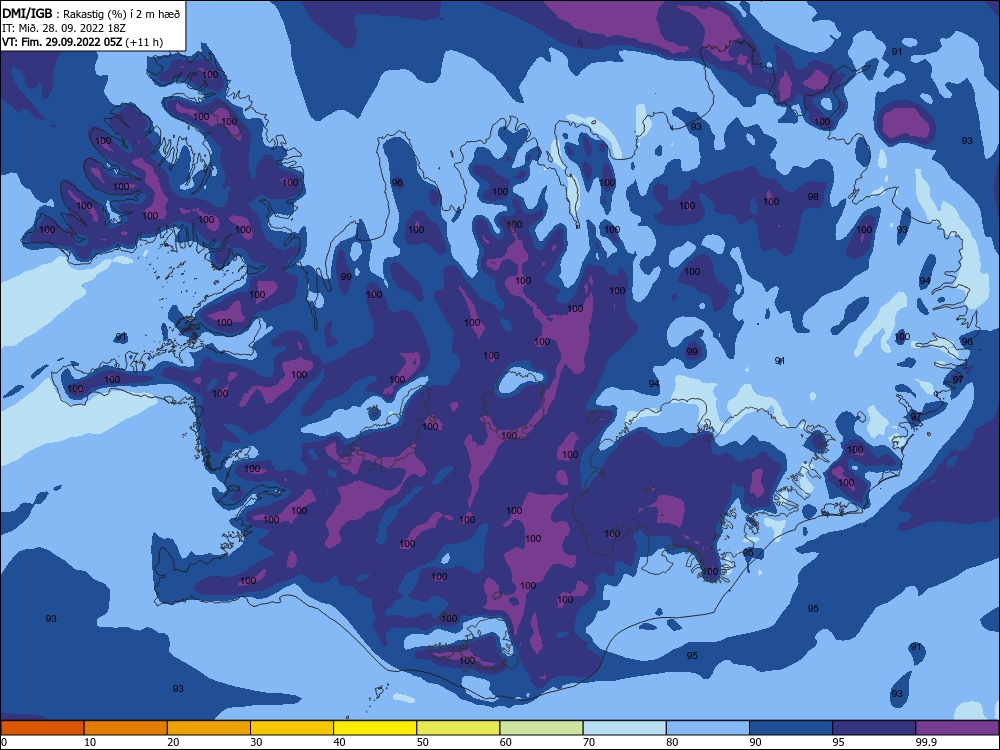Click the '(+11 h)' forecast offset text
The image size is (1000, 750).
(144, 42)
